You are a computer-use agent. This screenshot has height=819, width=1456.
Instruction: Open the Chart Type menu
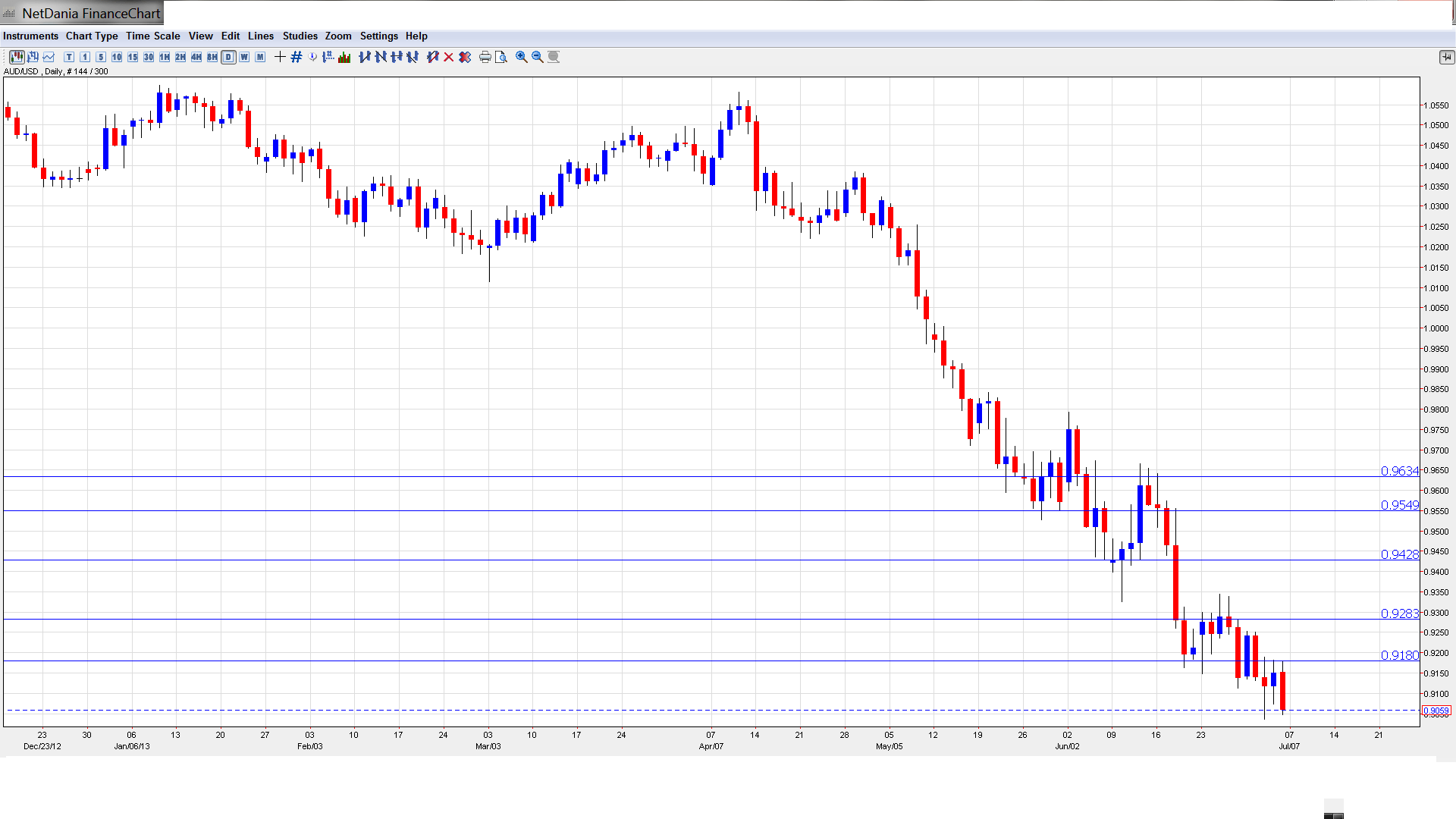[x=92, y=36]
